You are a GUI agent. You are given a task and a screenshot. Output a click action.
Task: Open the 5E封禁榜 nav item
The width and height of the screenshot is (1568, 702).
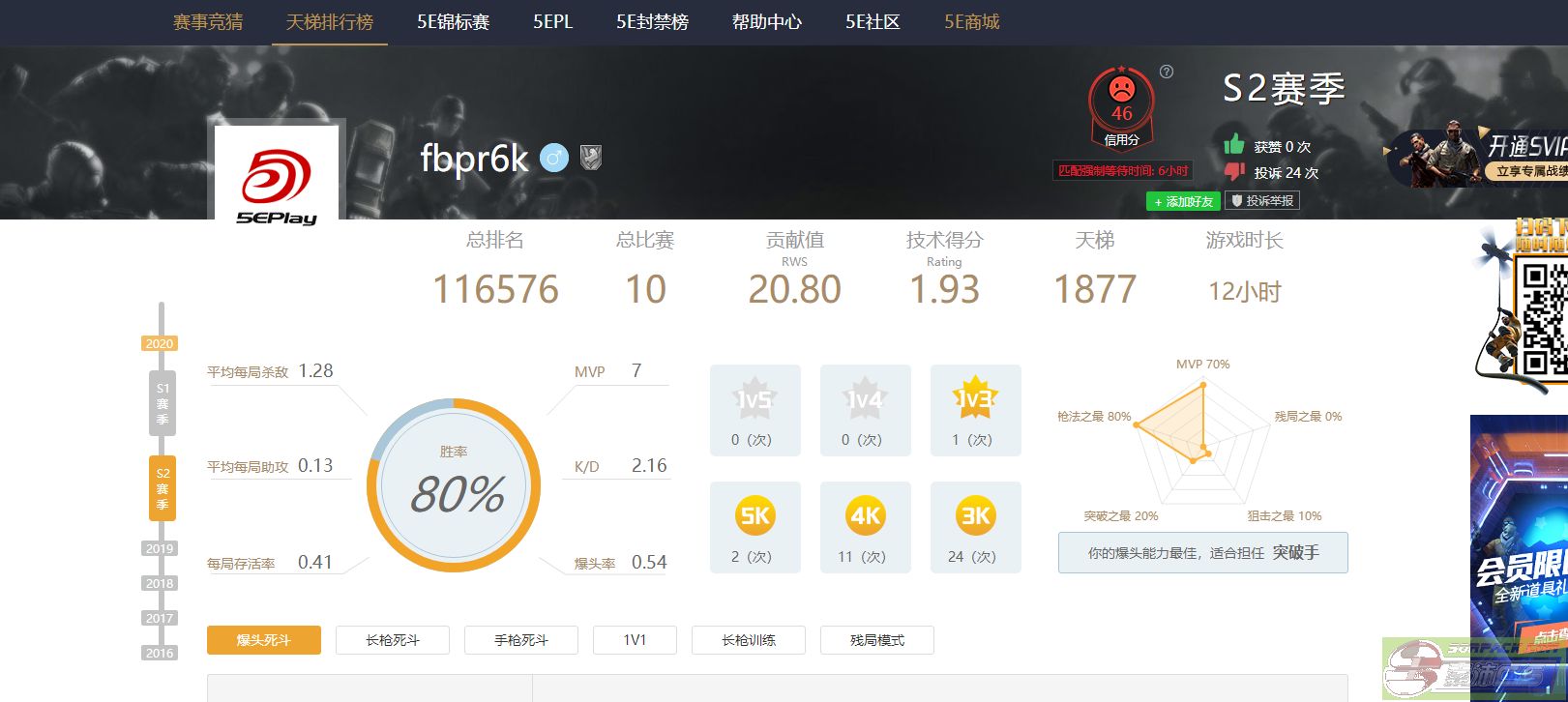click(x=653, y=21)
